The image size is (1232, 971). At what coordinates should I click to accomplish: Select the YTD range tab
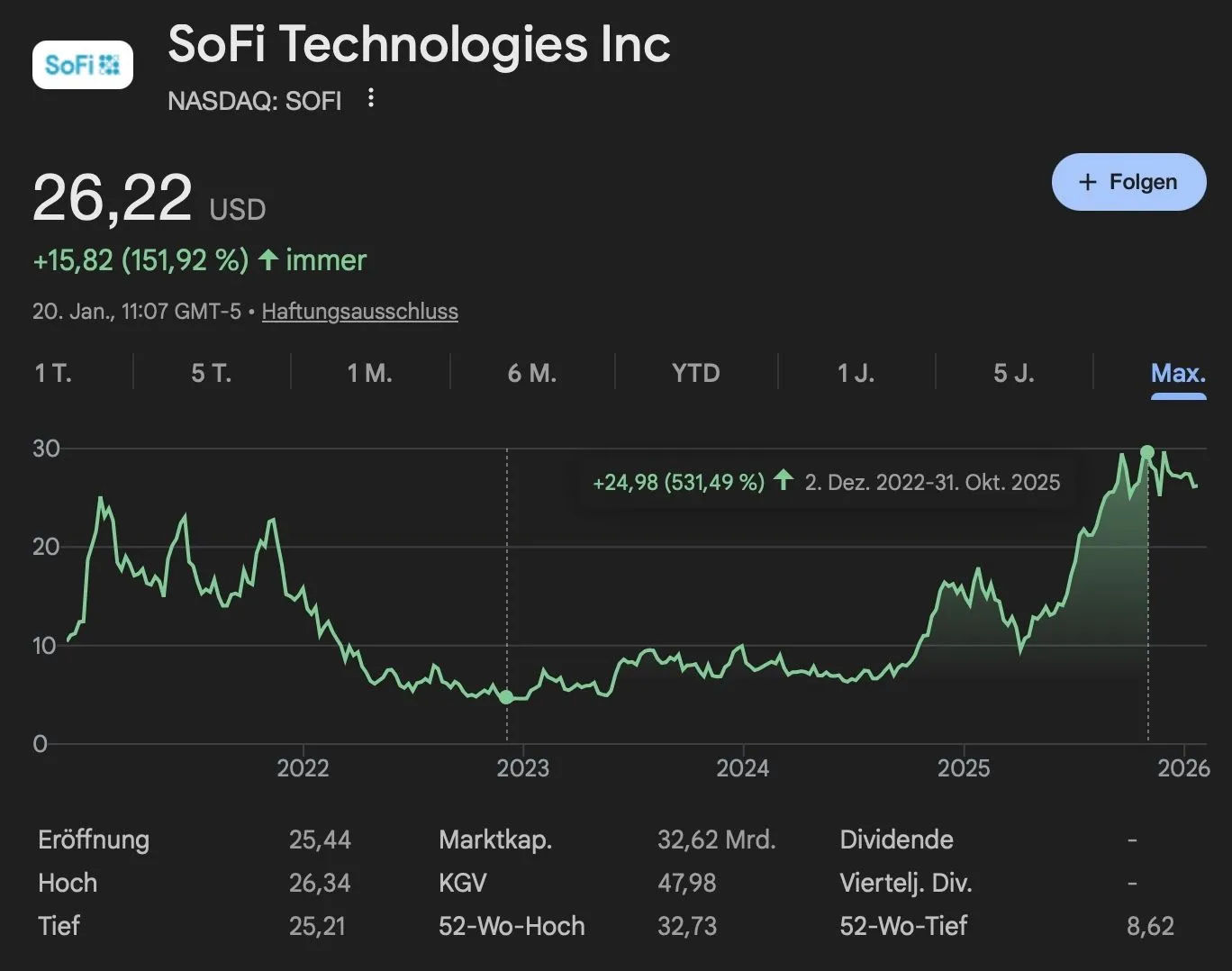click(x=696, y=373)
